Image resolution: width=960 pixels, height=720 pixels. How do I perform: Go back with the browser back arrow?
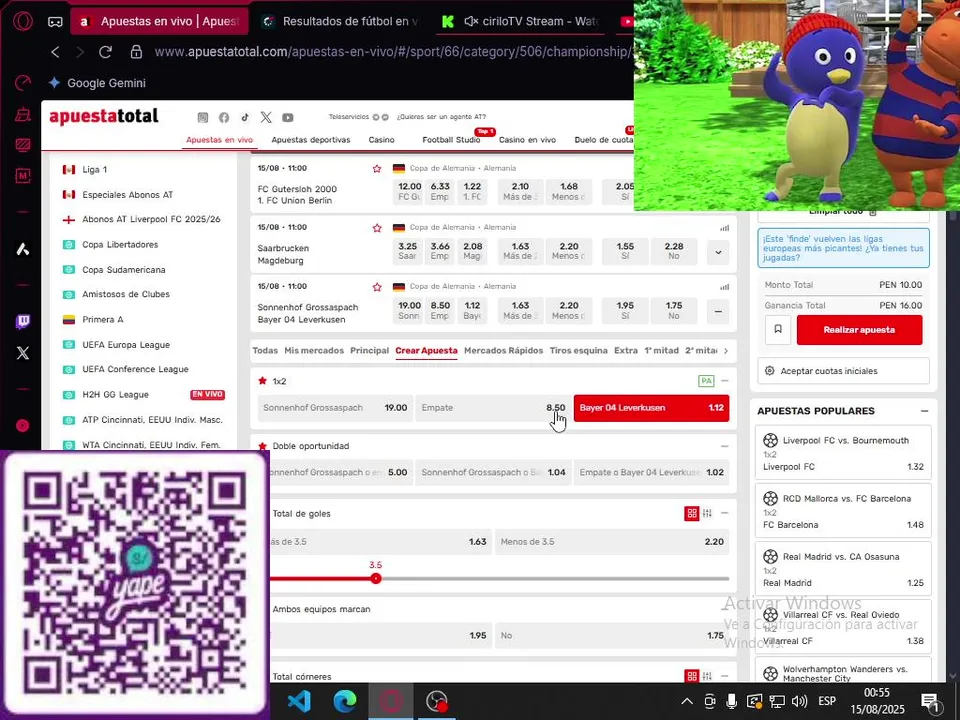point(55,52)
